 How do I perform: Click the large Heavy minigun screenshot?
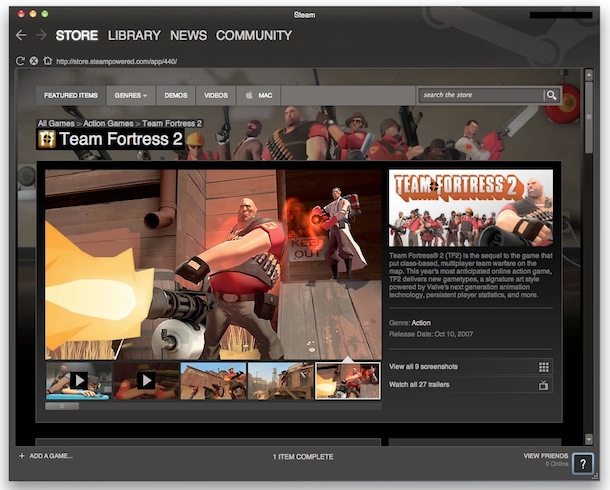tap(213, 264)
